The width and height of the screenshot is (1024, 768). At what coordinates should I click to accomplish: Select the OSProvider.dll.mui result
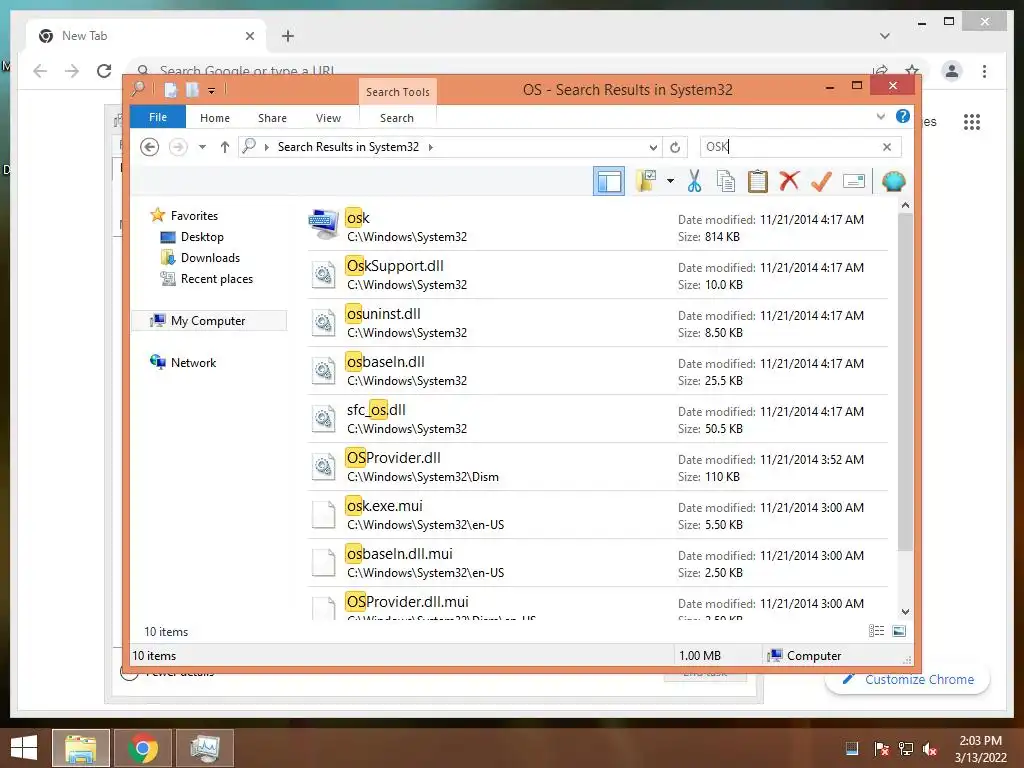tap(598, 604)
